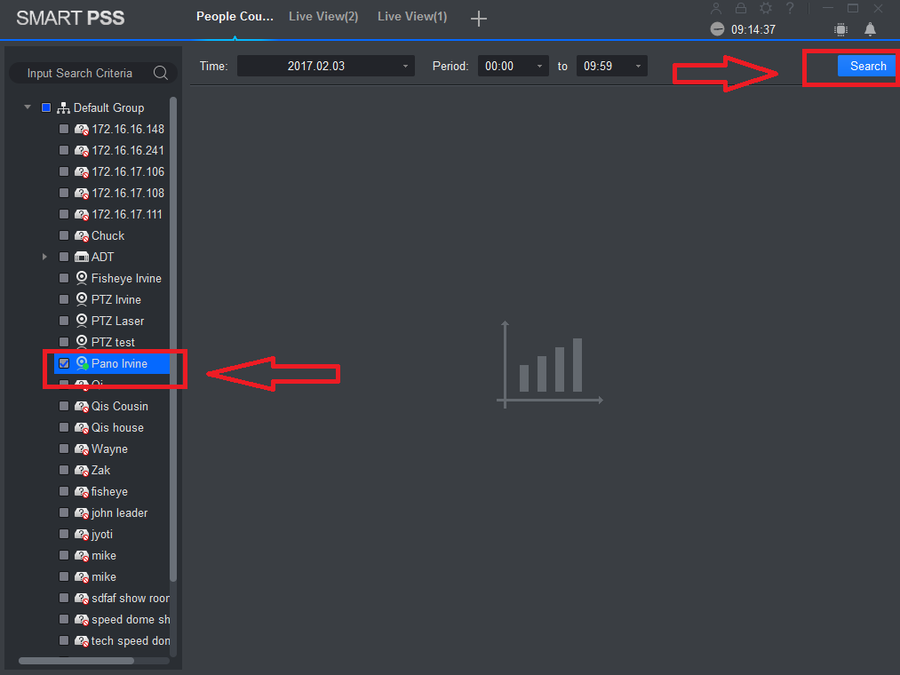This screenshot has width=900, height=675.
Task: Select the sdfaf show room device label
Action: click(130, 598)
